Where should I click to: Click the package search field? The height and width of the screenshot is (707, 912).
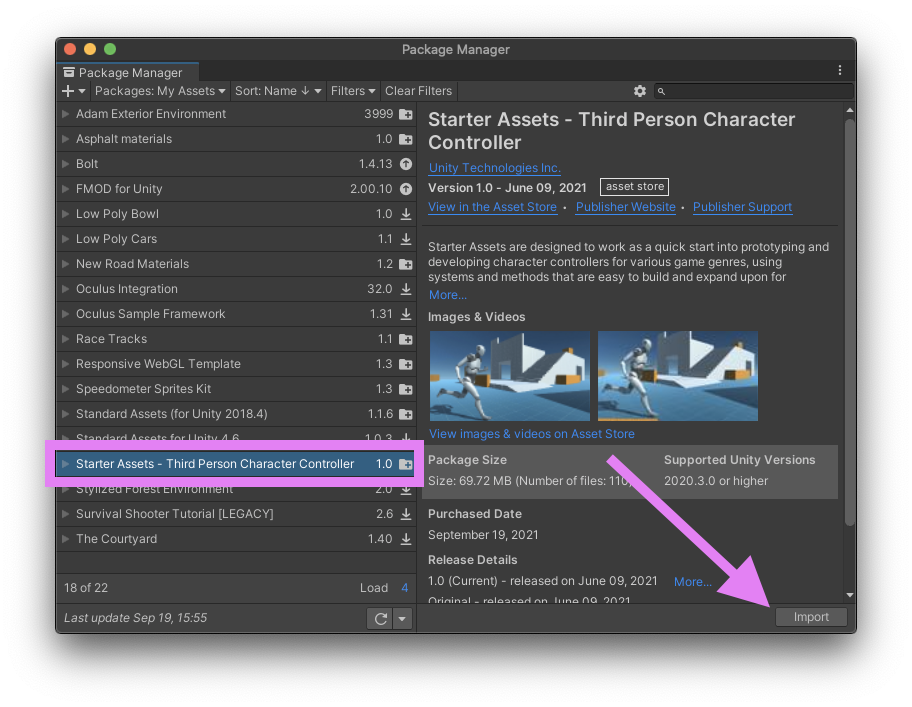tap(760, 91)
